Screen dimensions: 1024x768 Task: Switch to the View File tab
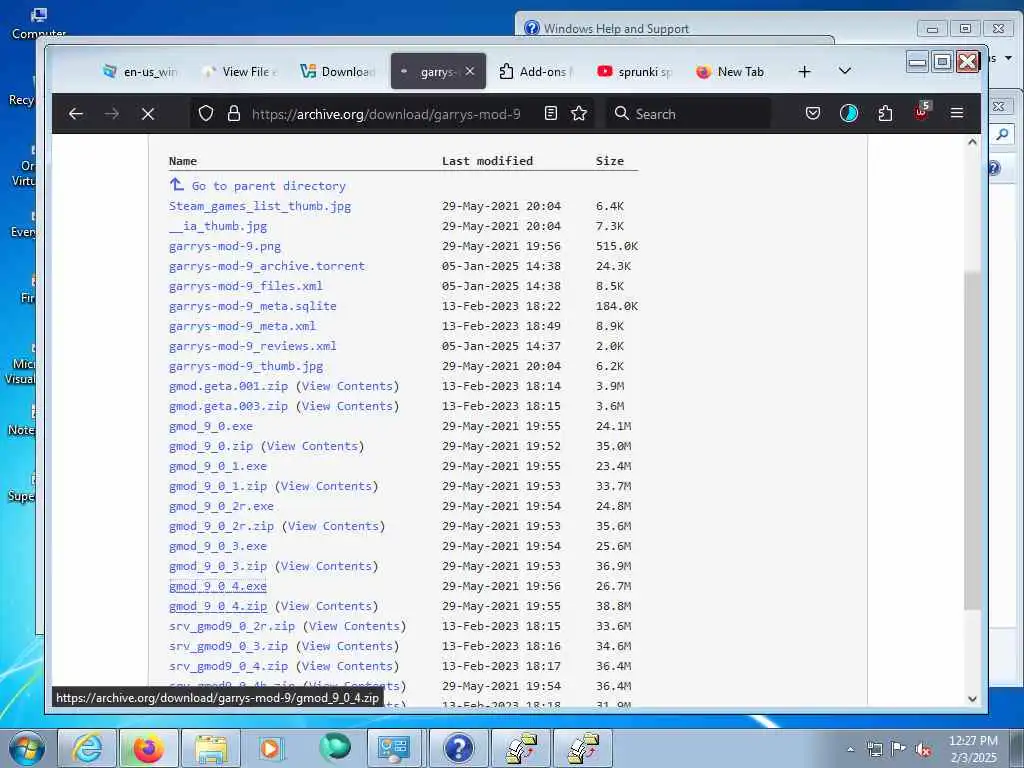coord(239,72)
